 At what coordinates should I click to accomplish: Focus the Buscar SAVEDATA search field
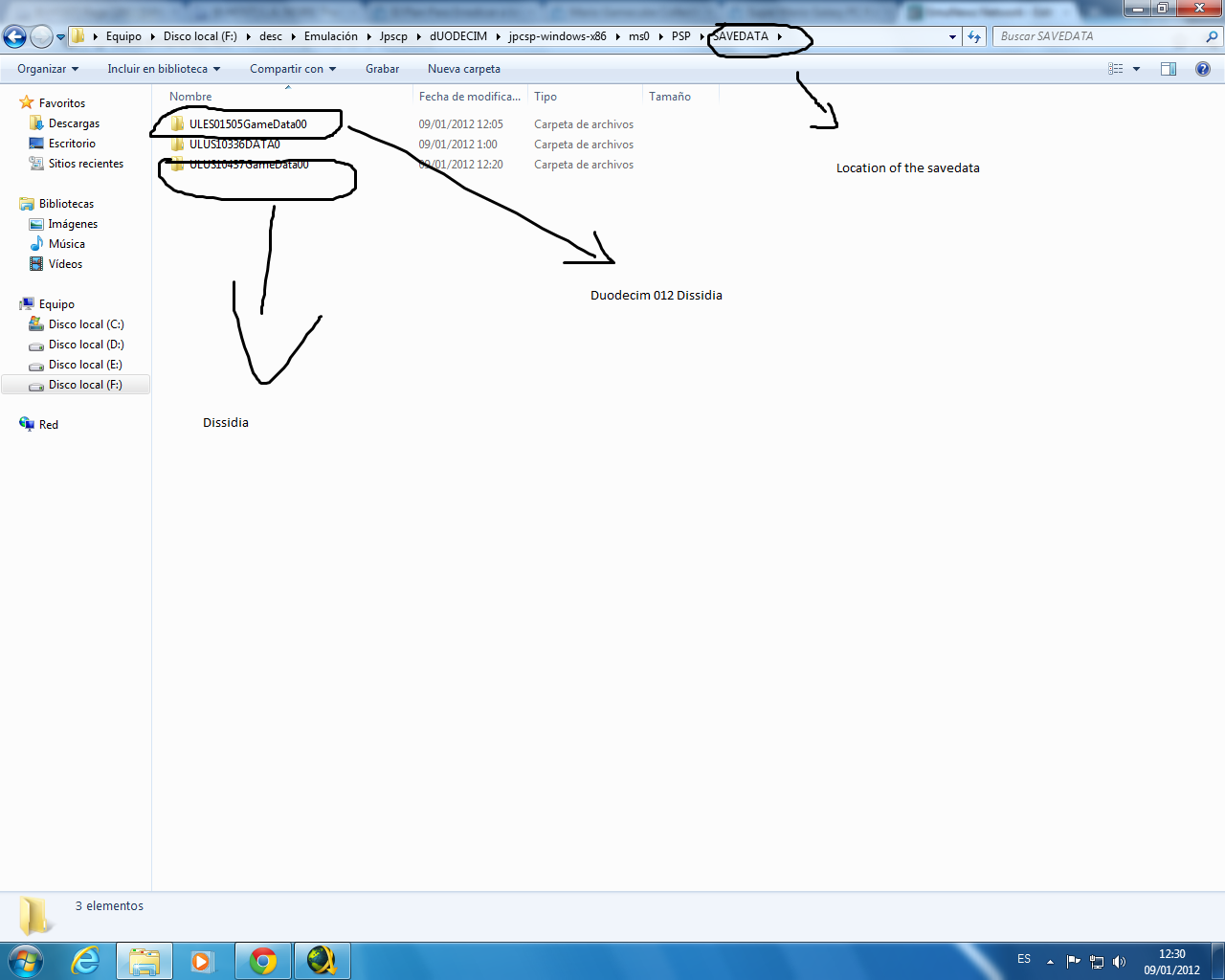(x=1107, y=36)
